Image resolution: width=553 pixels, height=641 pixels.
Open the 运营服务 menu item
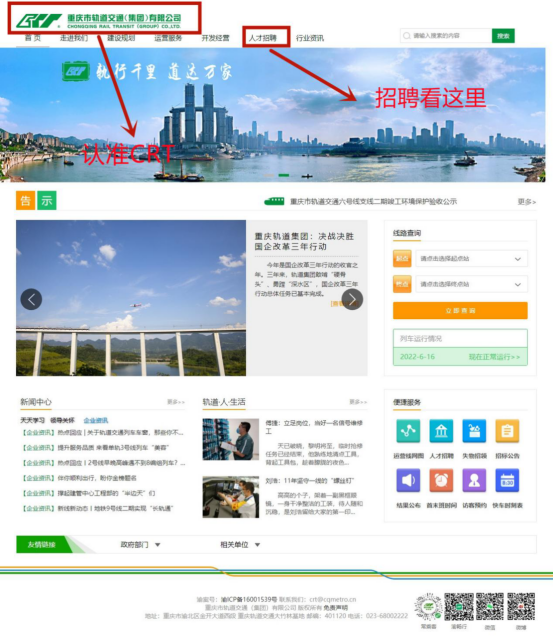click(168, 38)
